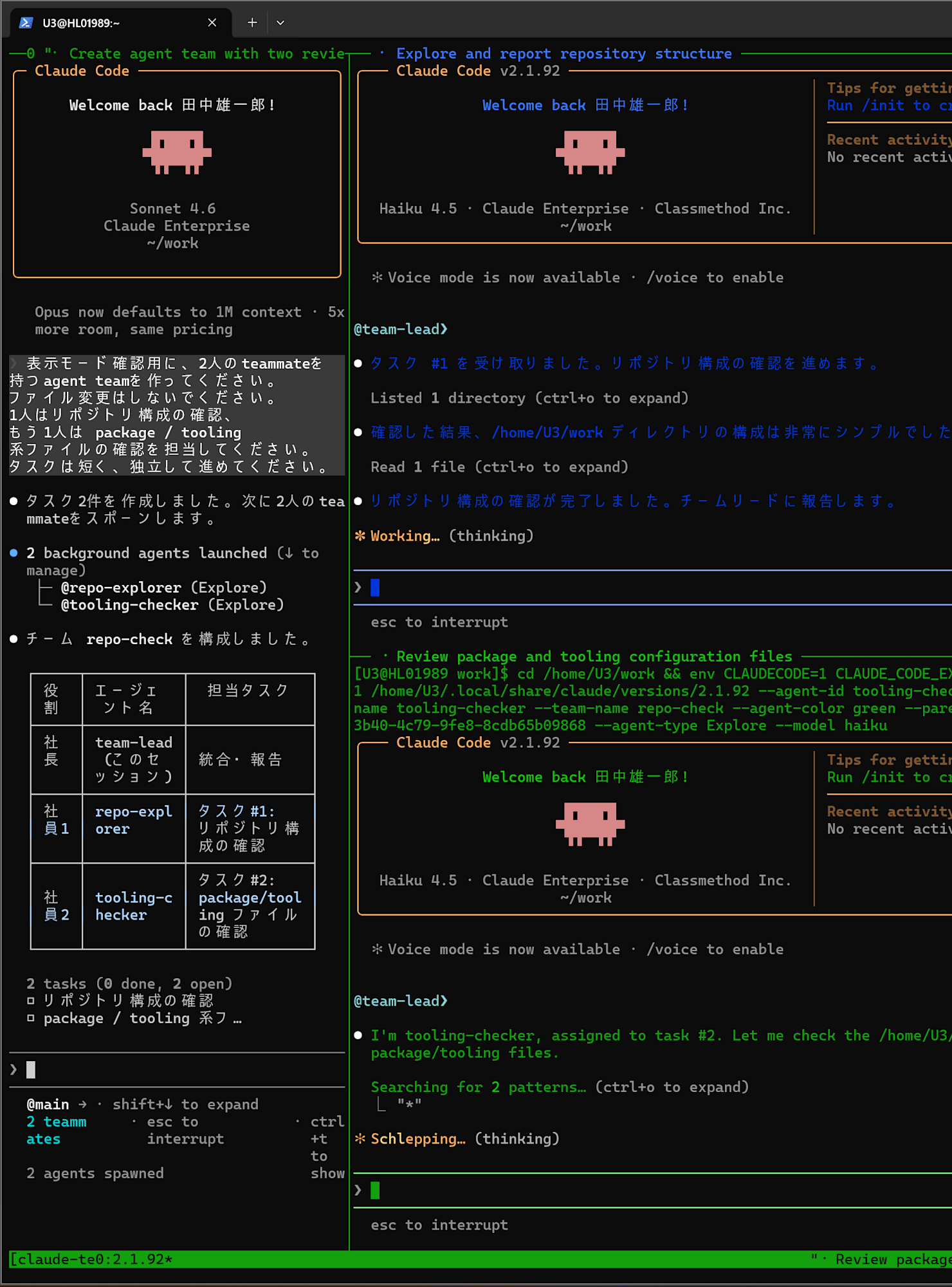Click the Claude mascot in the Explore repository pane

tap(590, 153)
